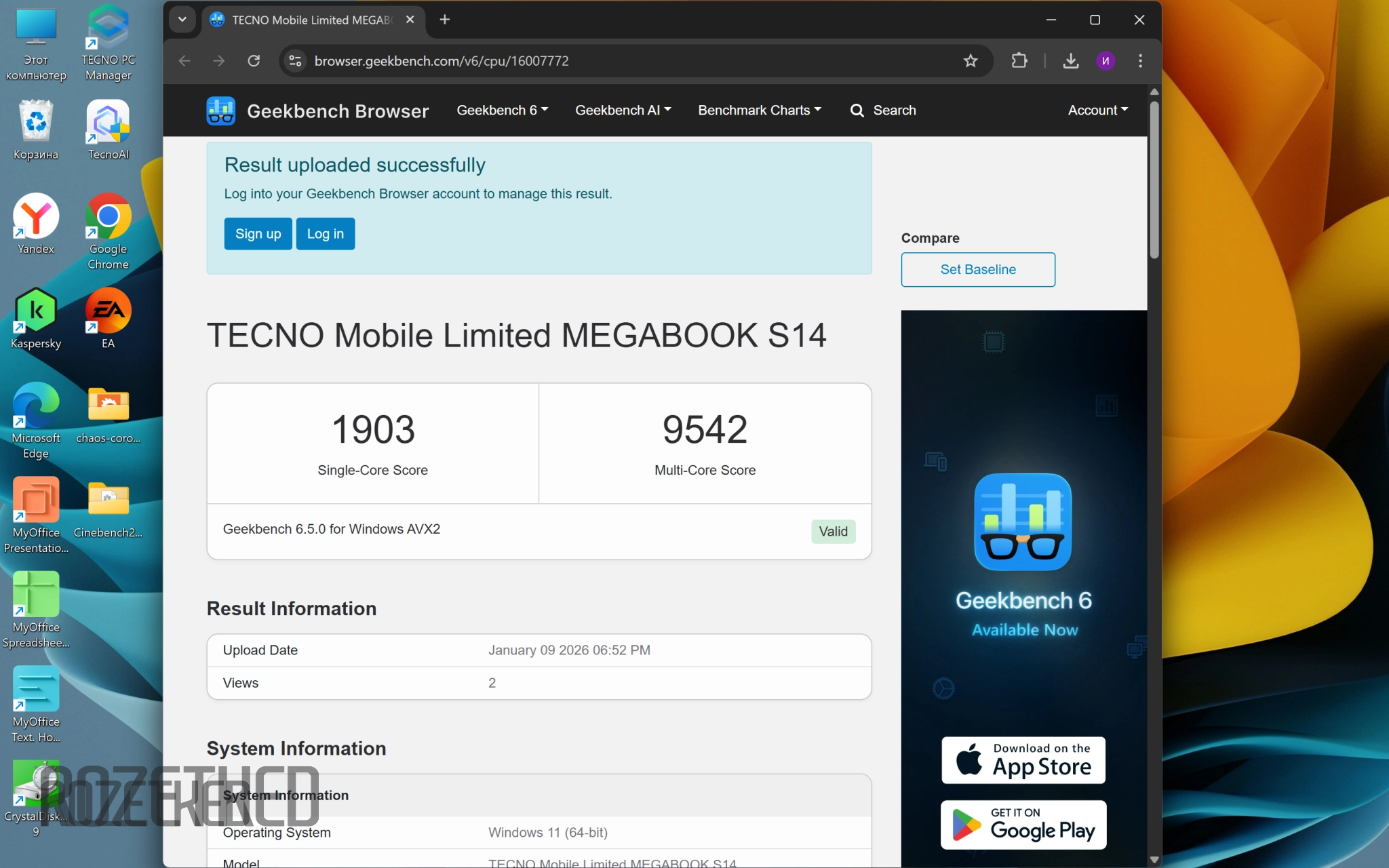1389x868 pixels.
Task: Open the tab search chevron button
Action: [182, 20]
